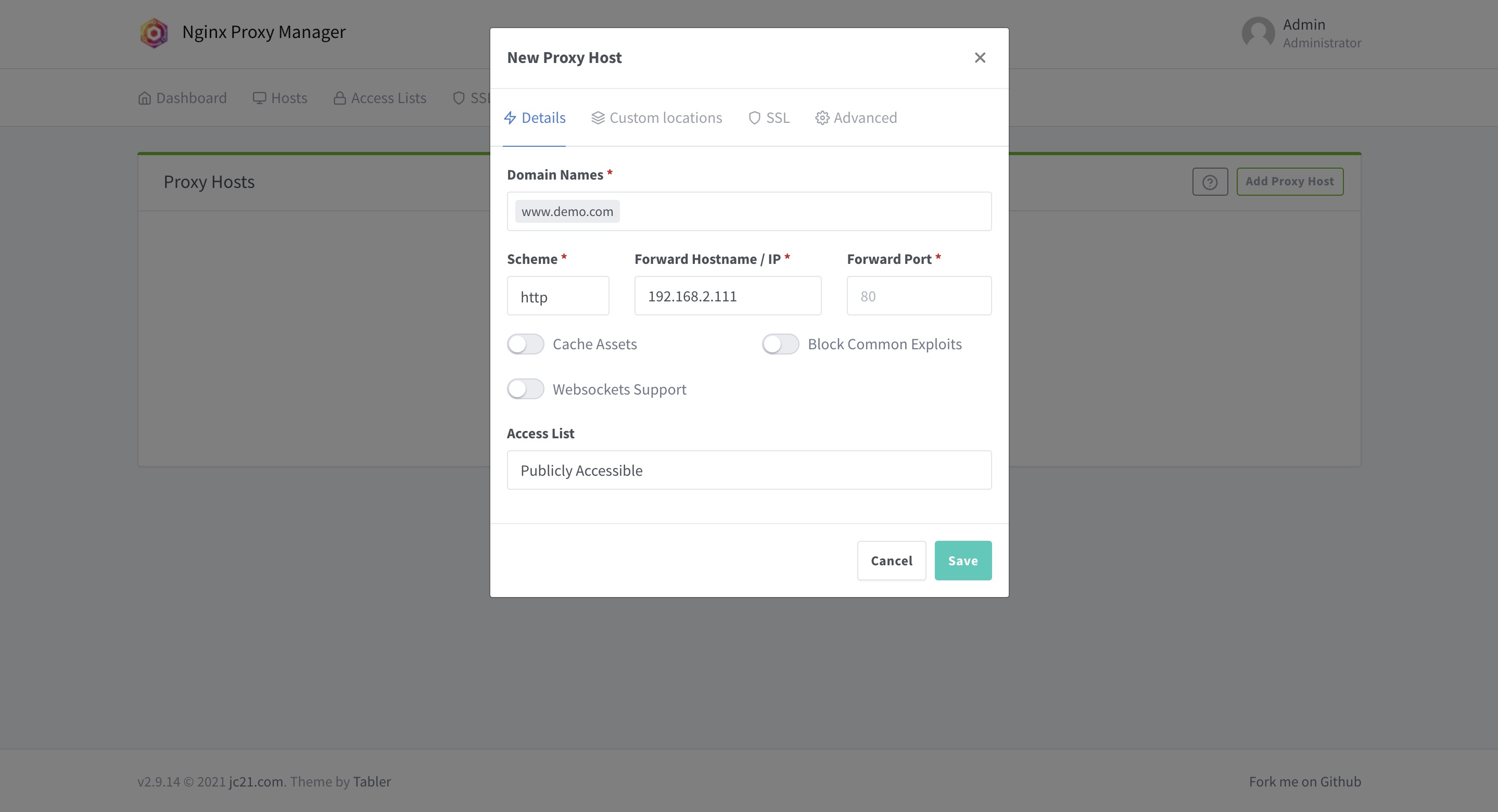Click the Advanced gear icon
This screenshot has height=812, width=1498.
point(822,118)
